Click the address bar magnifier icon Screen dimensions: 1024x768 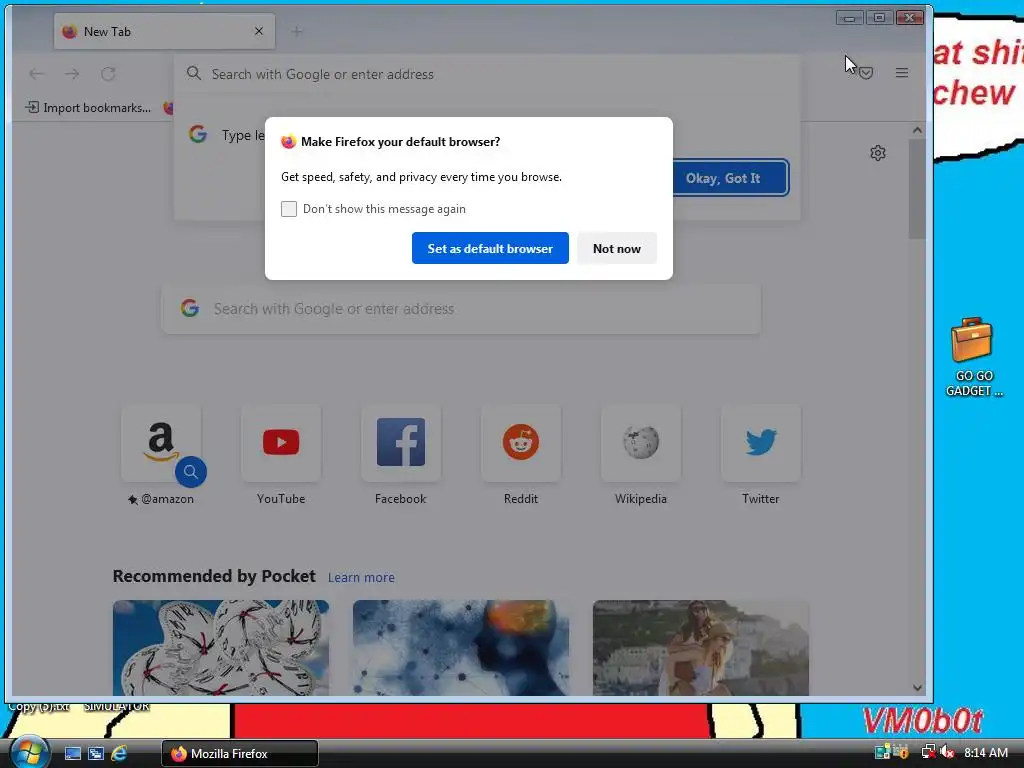pyautogui.click(x=193, y=74)
